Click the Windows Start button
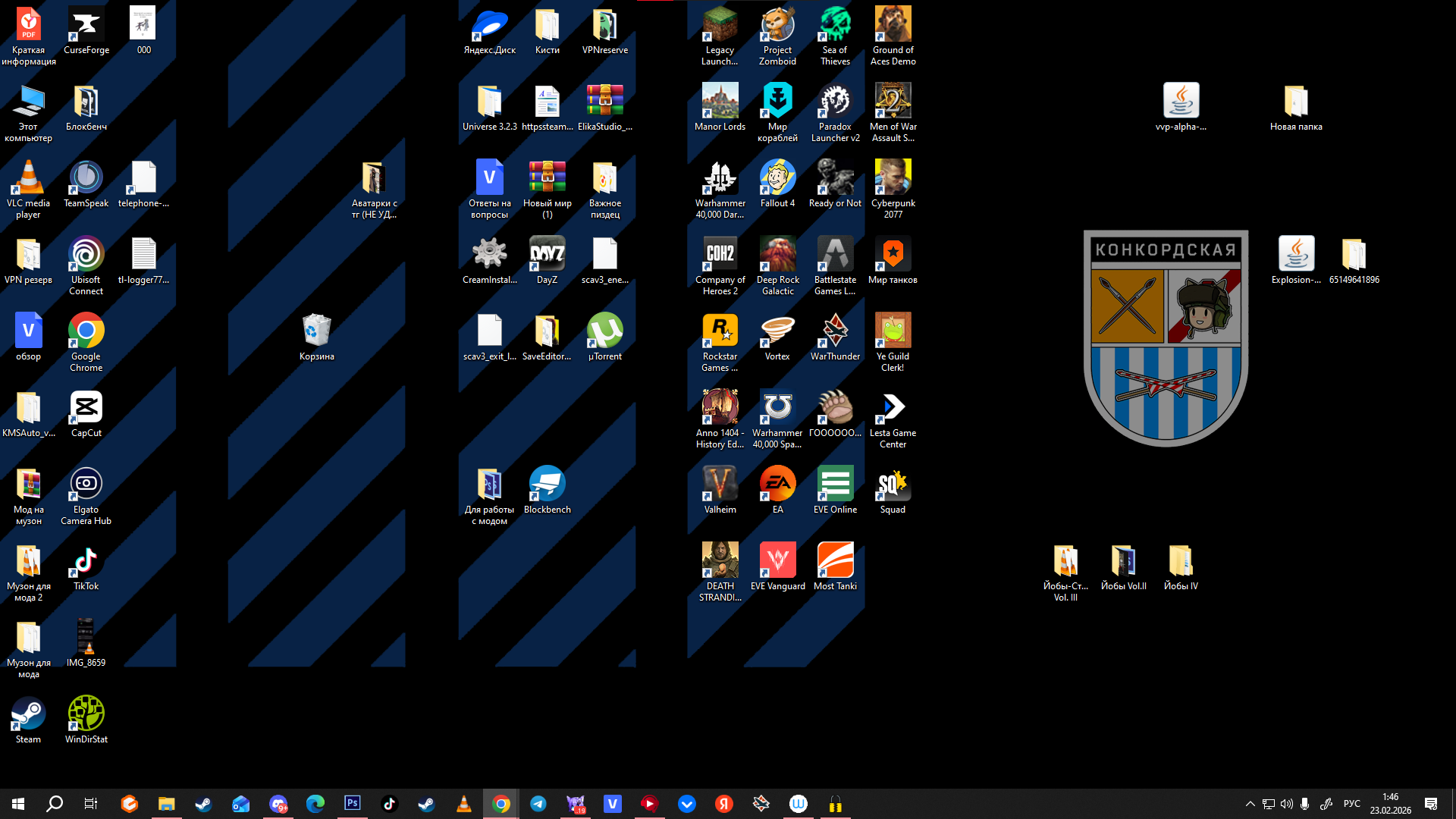Screen dimensions: 1456x819 pos(18,803)
